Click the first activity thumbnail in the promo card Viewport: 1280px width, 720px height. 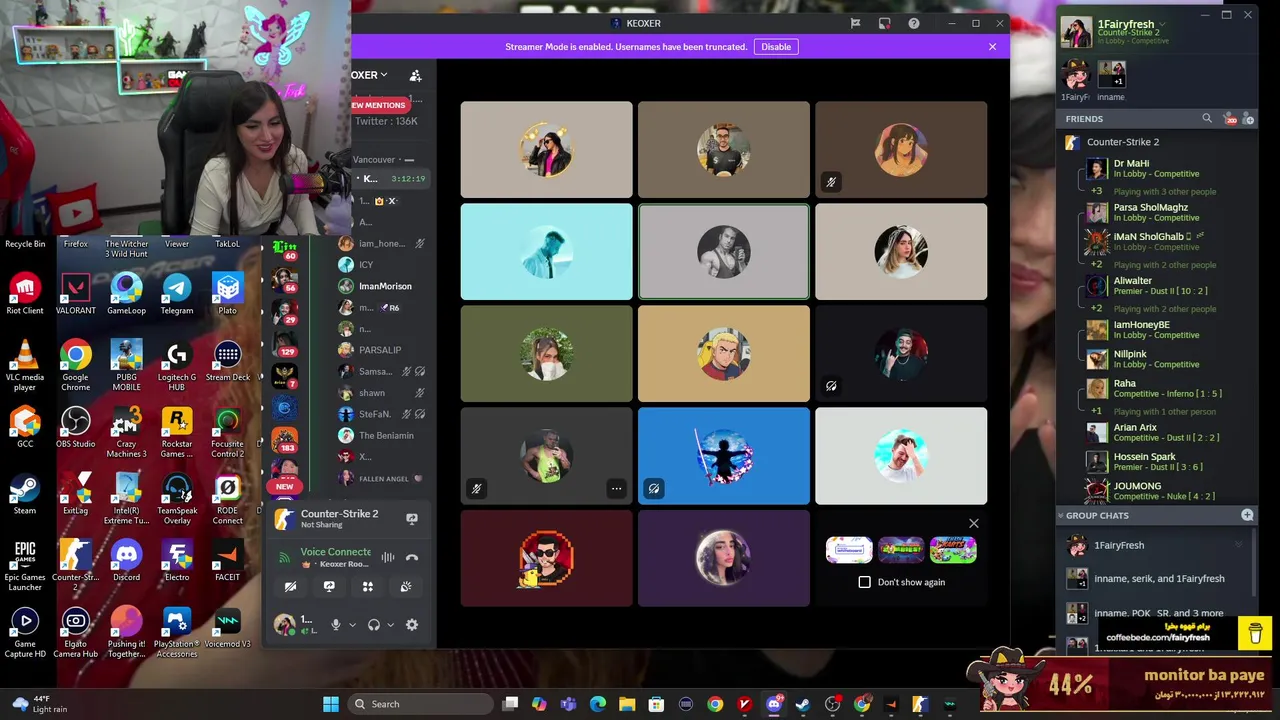coord(849,550)
